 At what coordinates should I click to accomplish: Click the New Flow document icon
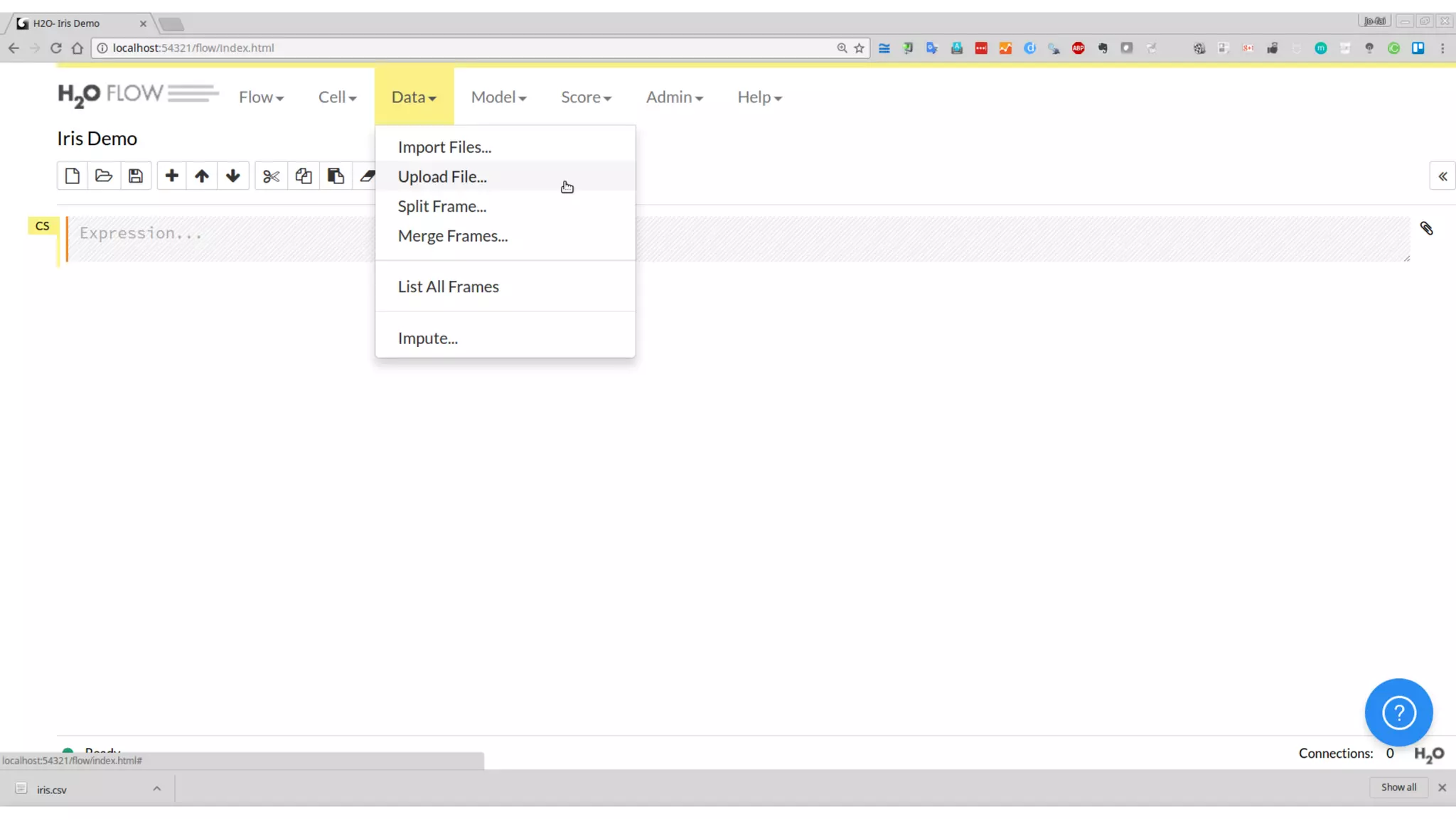pos(72,176)
